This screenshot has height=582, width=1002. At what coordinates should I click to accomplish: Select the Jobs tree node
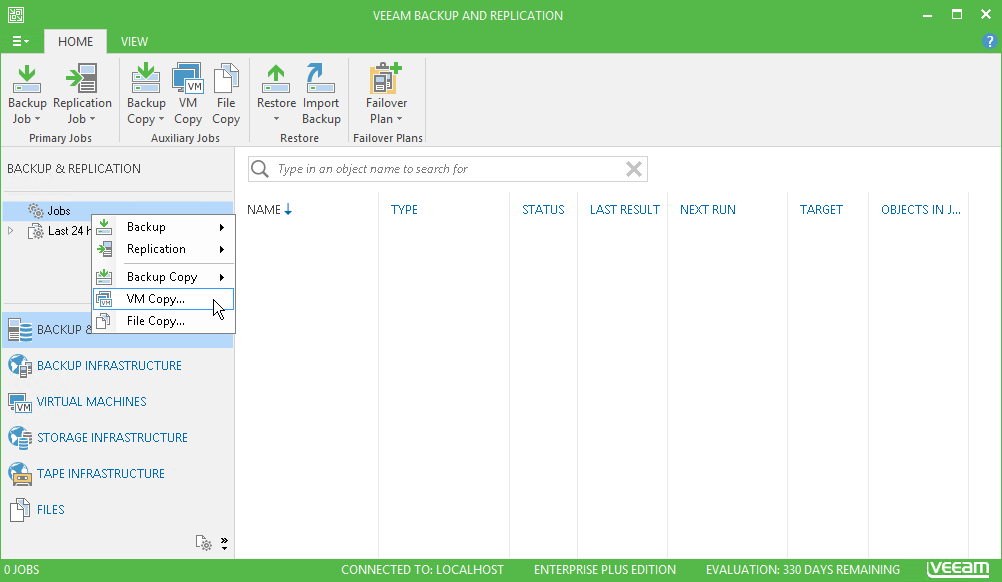tap(59, 211)
